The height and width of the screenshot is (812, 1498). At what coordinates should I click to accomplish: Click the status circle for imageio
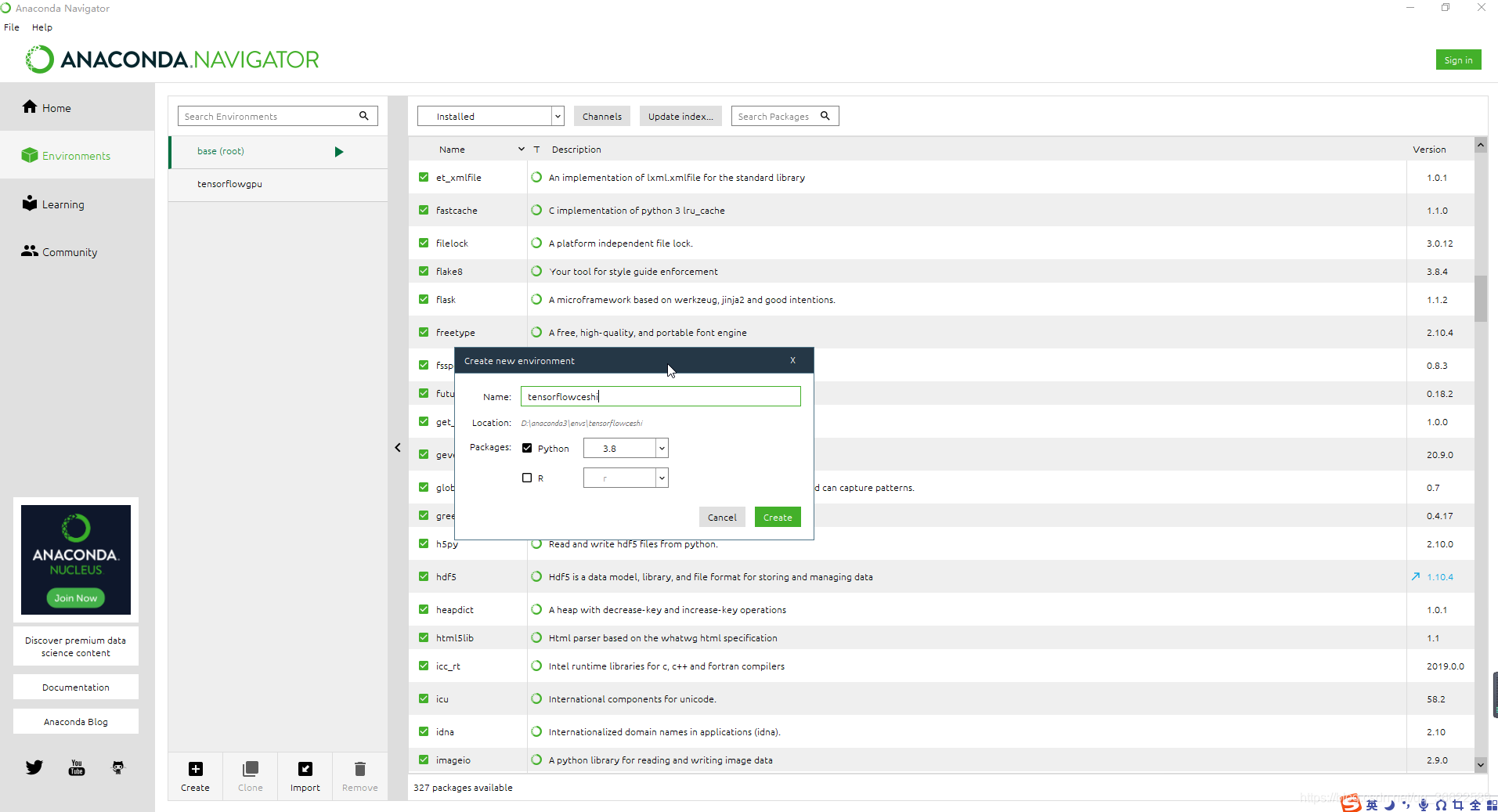tap(536, 760)
